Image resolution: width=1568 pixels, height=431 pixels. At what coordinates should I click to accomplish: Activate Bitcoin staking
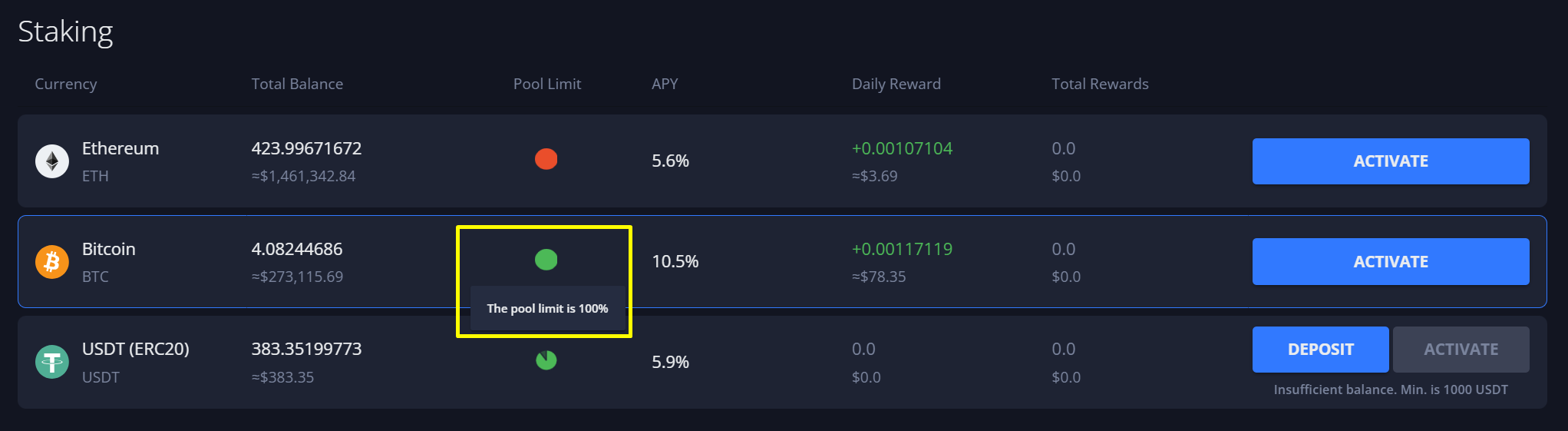(x=1390, y=262)
